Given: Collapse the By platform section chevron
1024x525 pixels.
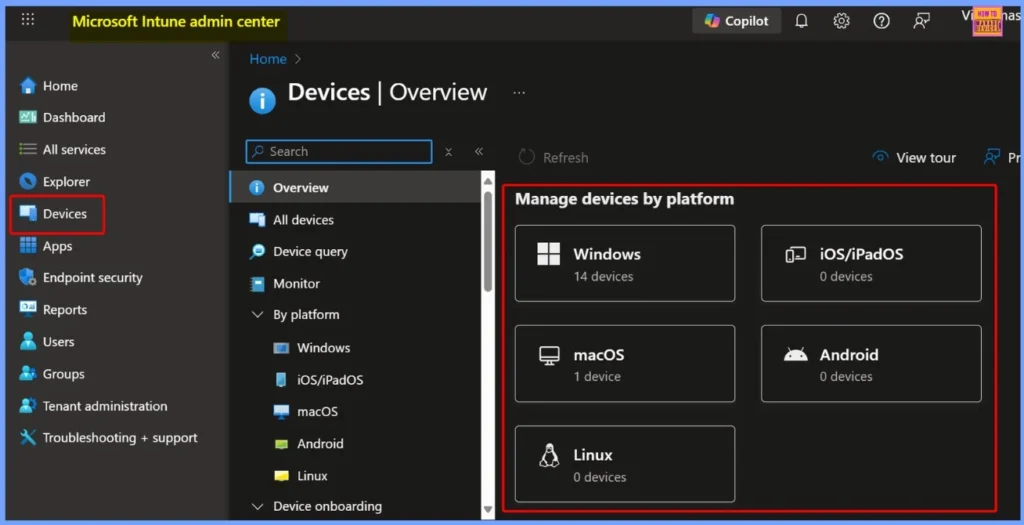Looking at the screenshot, I should (x=257, y=315).
